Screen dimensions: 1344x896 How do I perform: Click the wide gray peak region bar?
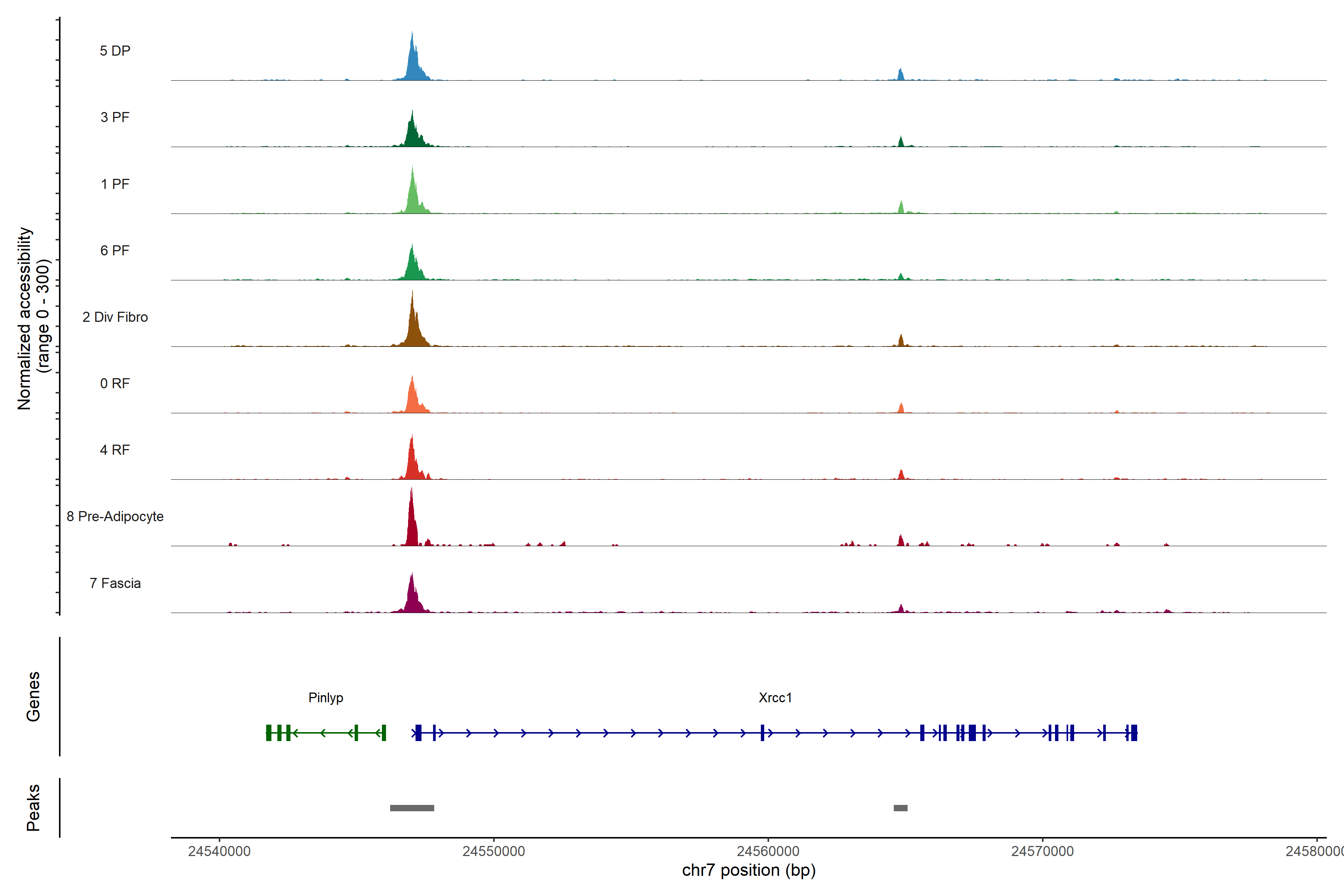point(412,808)
